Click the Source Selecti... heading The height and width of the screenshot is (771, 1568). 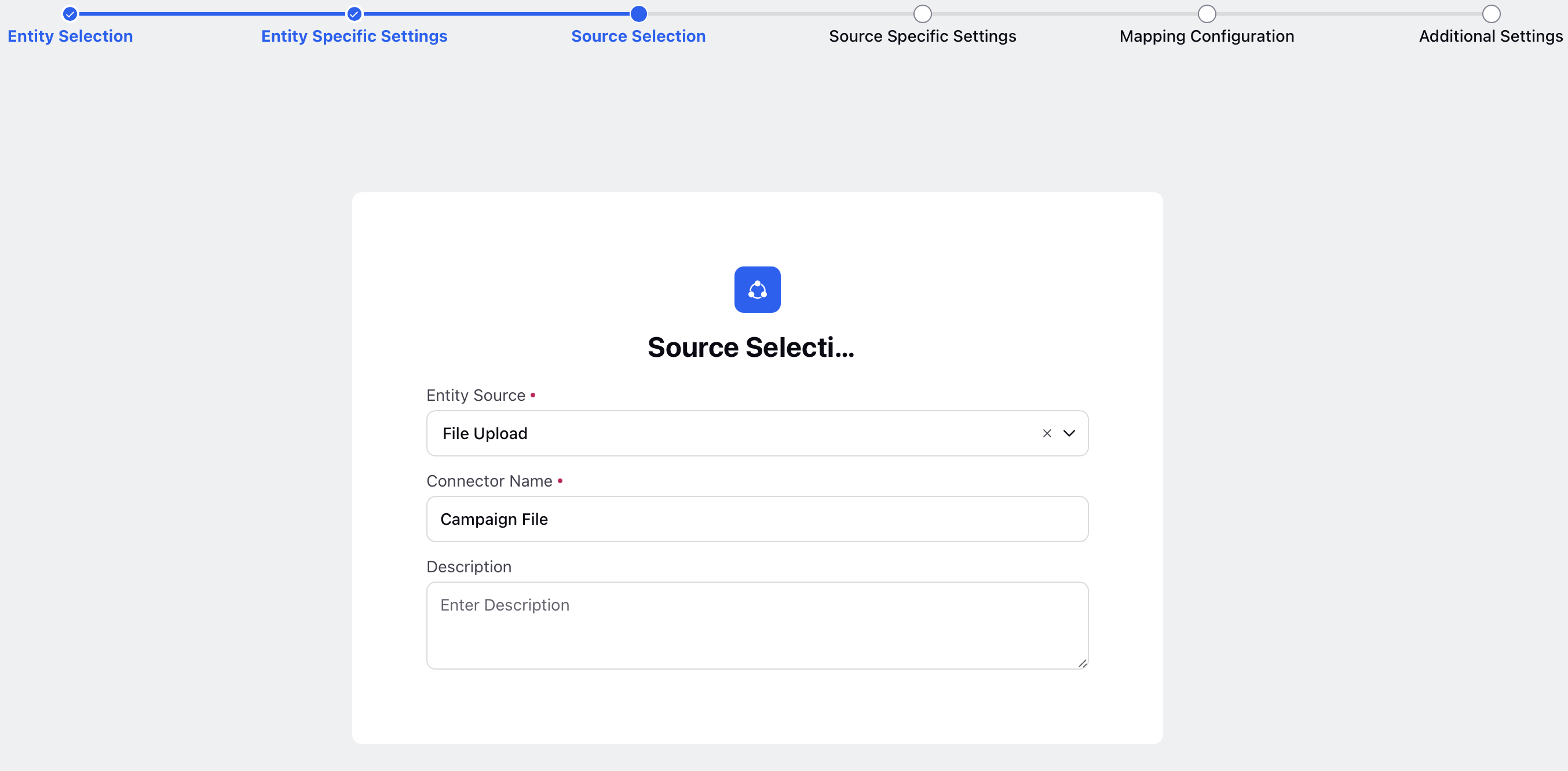coord(751,348)
